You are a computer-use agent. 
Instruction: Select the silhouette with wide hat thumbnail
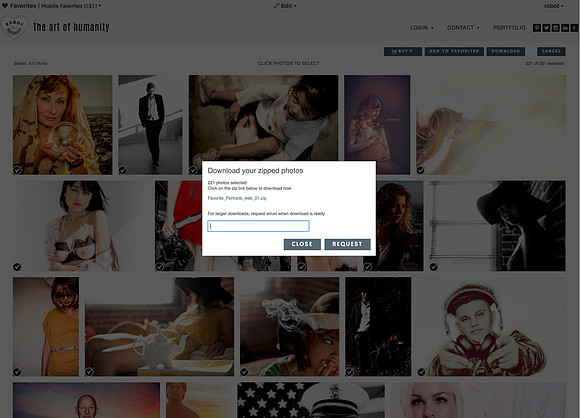coord(498,226)
